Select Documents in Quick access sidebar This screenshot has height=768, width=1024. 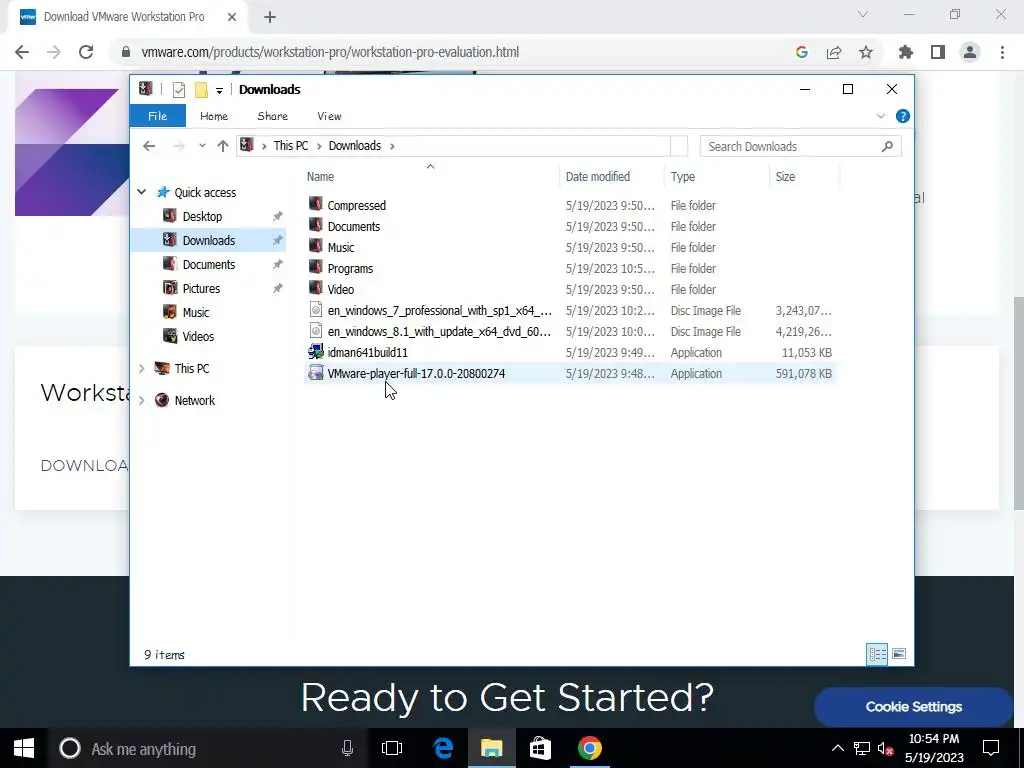pos(209,264)
